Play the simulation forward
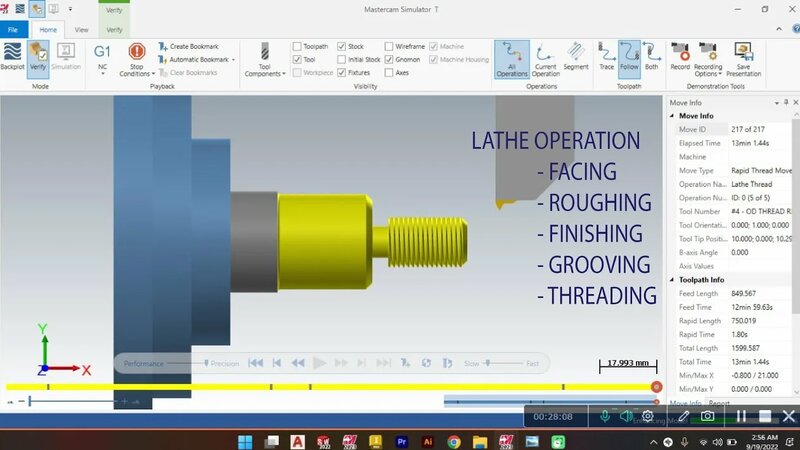The image size is (800, 450). tap(319, 363)
